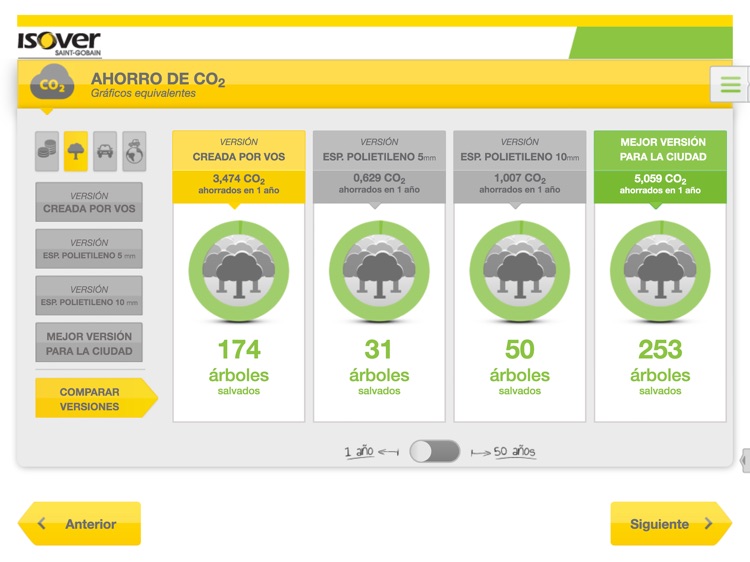Click the '5,059 CO2' value
Image resolution: width=750 pixels, height=562 pixels.
(x=661, y=179)
